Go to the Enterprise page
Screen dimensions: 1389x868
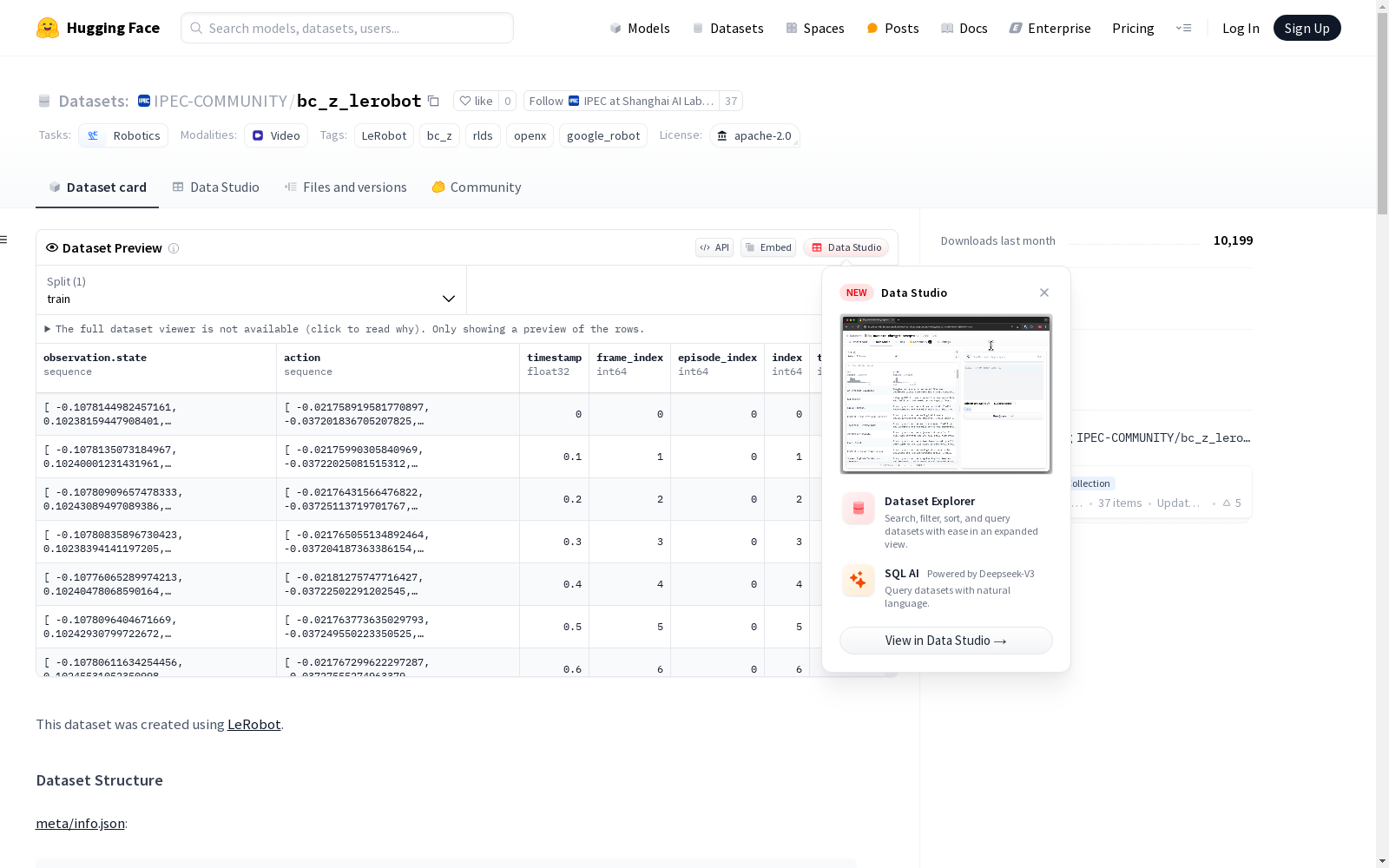[1050, 28]
